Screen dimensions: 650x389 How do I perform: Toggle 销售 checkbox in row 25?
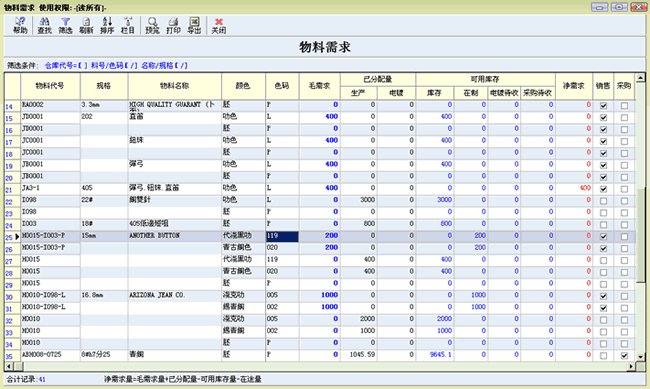click(604, 237)
